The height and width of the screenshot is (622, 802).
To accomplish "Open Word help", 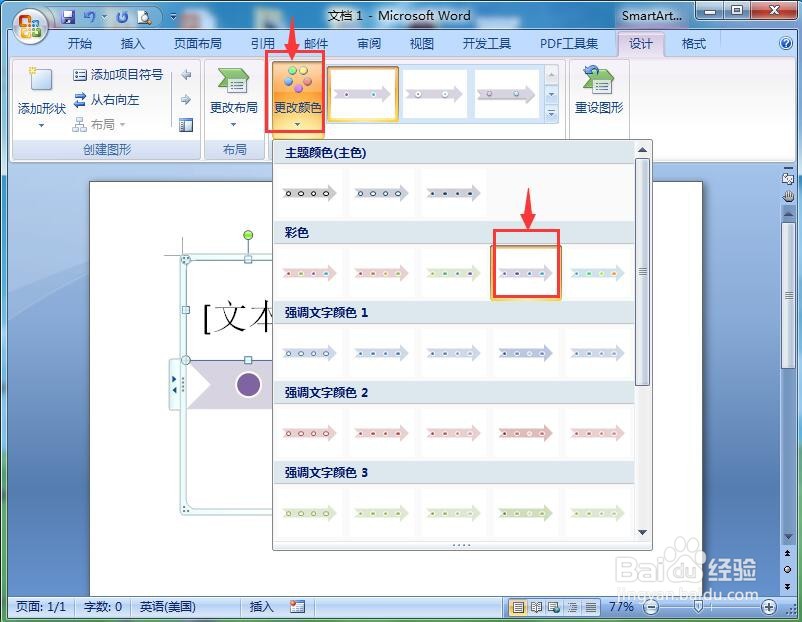I will click(x=786, y=43).
